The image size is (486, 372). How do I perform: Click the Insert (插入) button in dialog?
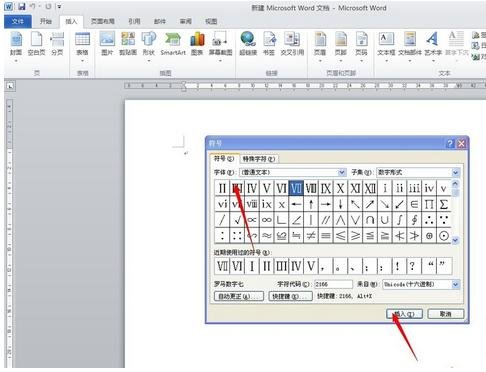coord(404,314)
